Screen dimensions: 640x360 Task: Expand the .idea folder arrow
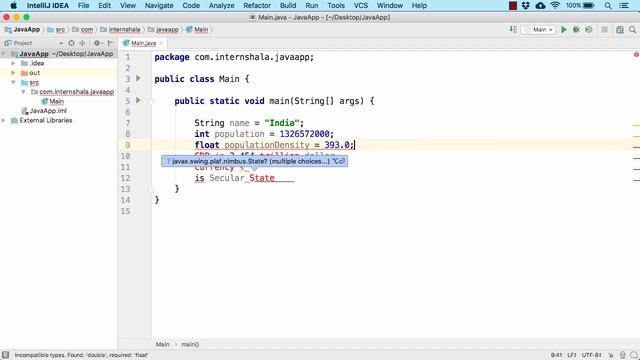(x=13, y=63)
